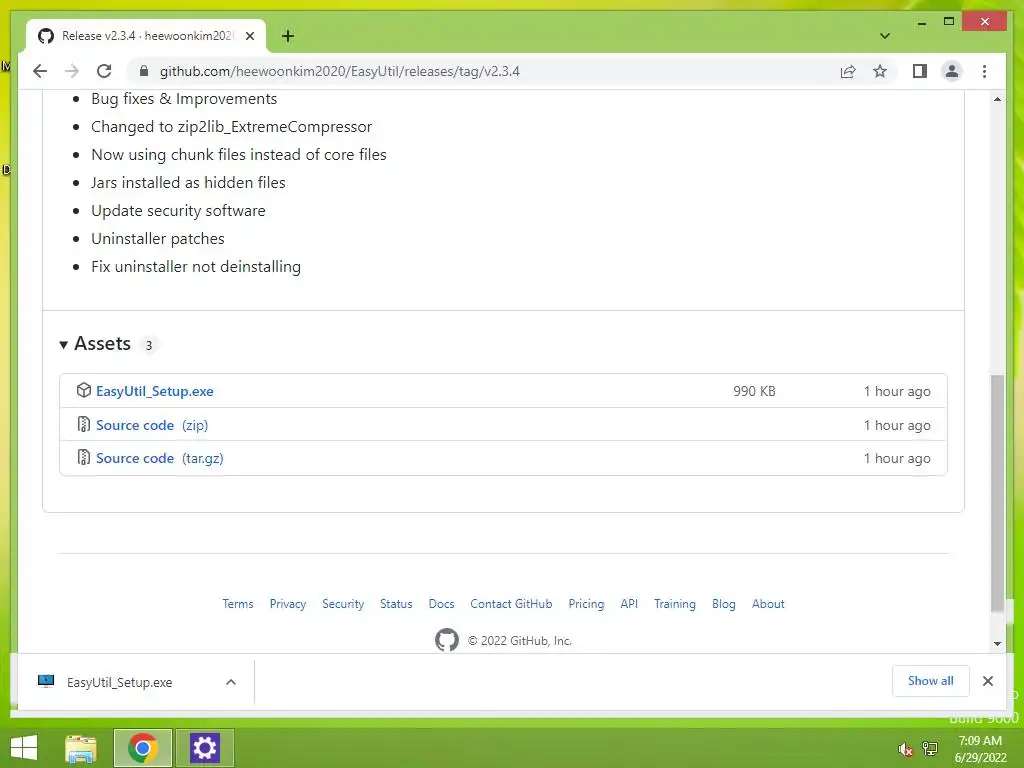This screenshot has width=1024, height=768.
Task: Click the page scrollbar up arrow
Action: tap(997, 99)
